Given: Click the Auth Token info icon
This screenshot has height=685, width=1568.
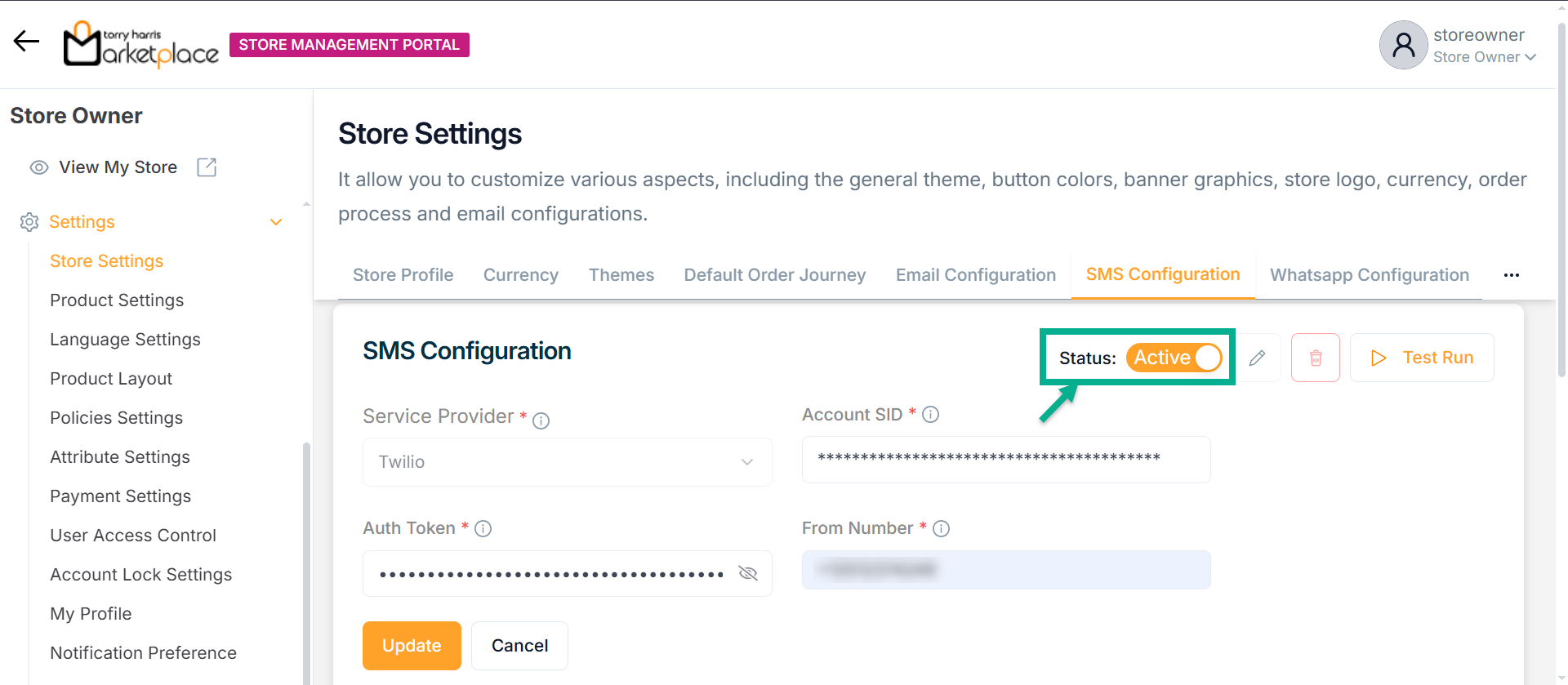Looking at the screenshot, I should tap(483, 529).
